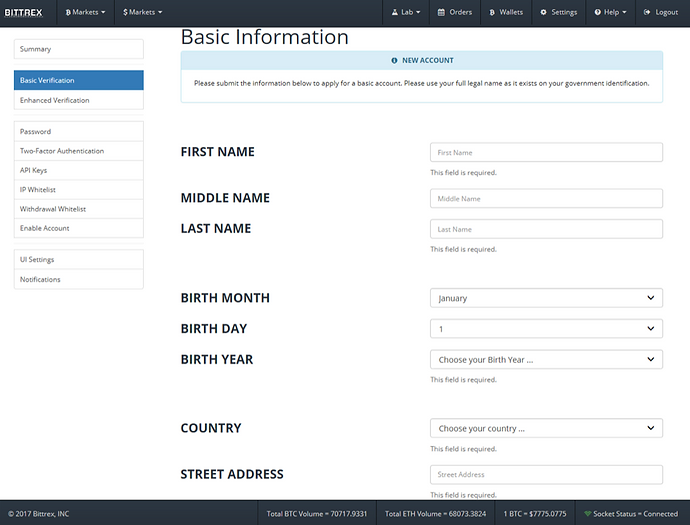Click the Logout link
Image resolution: width=690 pixels, height=525 pixels.
(661, 12)
